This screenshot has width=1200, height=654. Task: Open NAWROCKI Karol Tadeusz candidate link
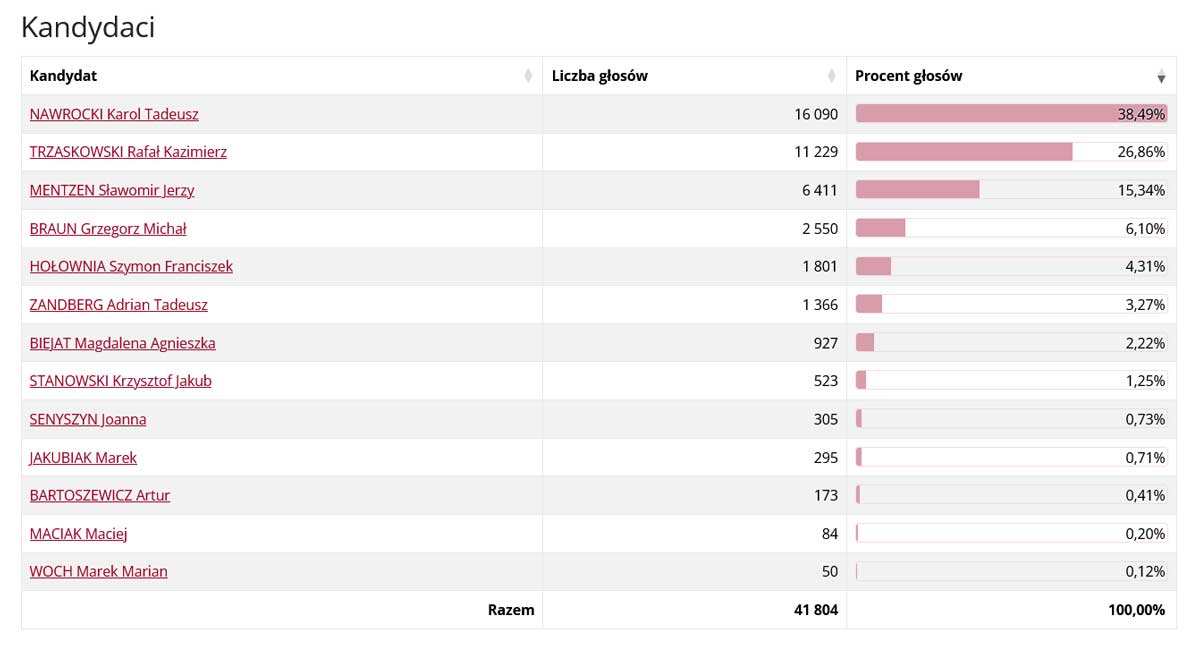click(114, 114)
